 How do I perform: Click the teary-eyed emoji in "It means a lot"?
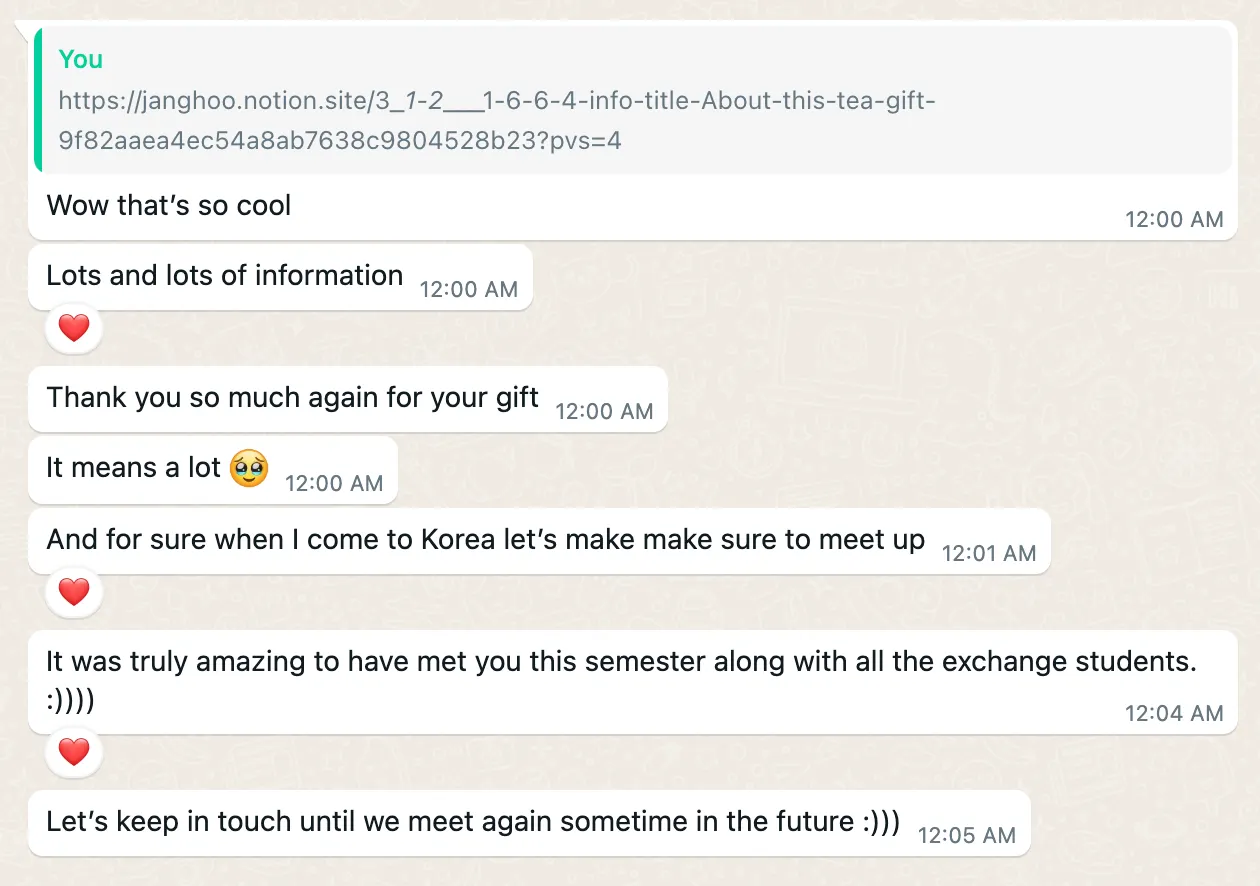coord(249,469)
